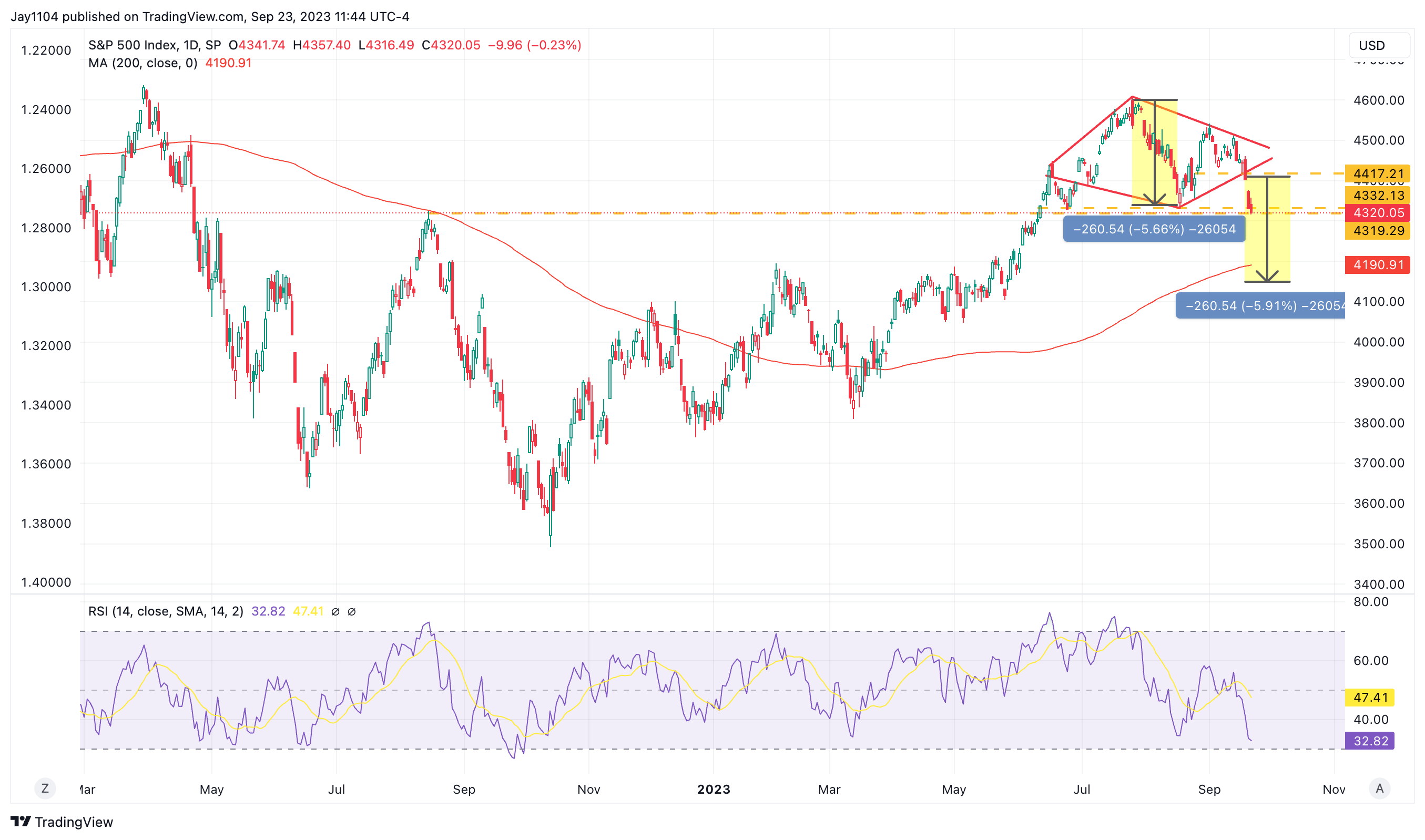
Task: Click the second RSI null-value symbol
Action: 352,611
